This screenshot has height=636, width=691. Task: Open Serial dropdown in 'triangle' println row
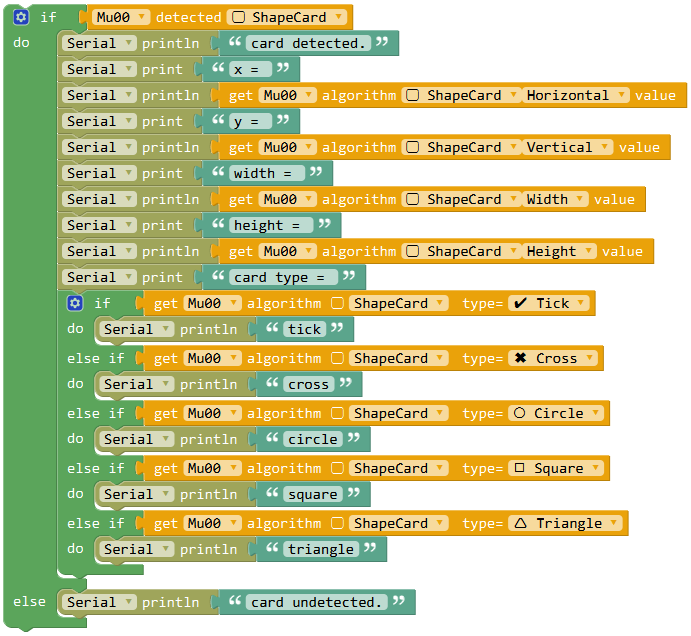point(137,549)
